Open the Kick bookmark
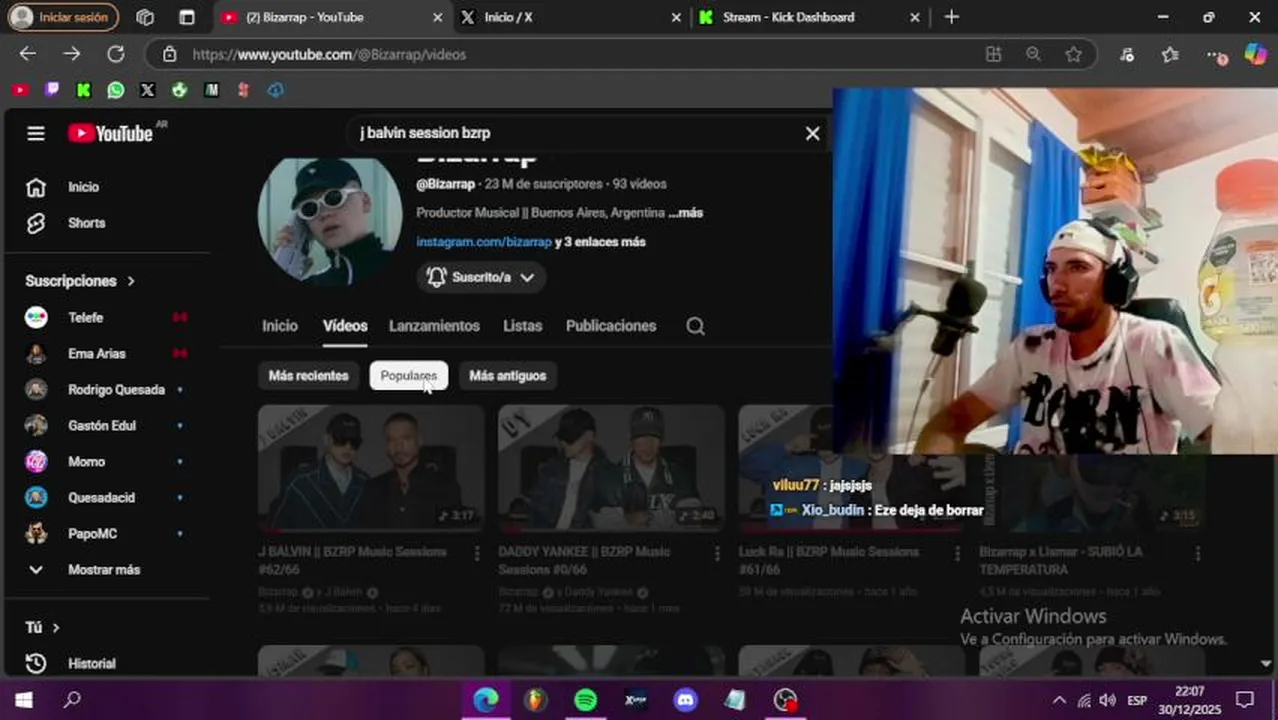Image resolution: width=1278 pixels, height=720 pixels. point(84,90)
